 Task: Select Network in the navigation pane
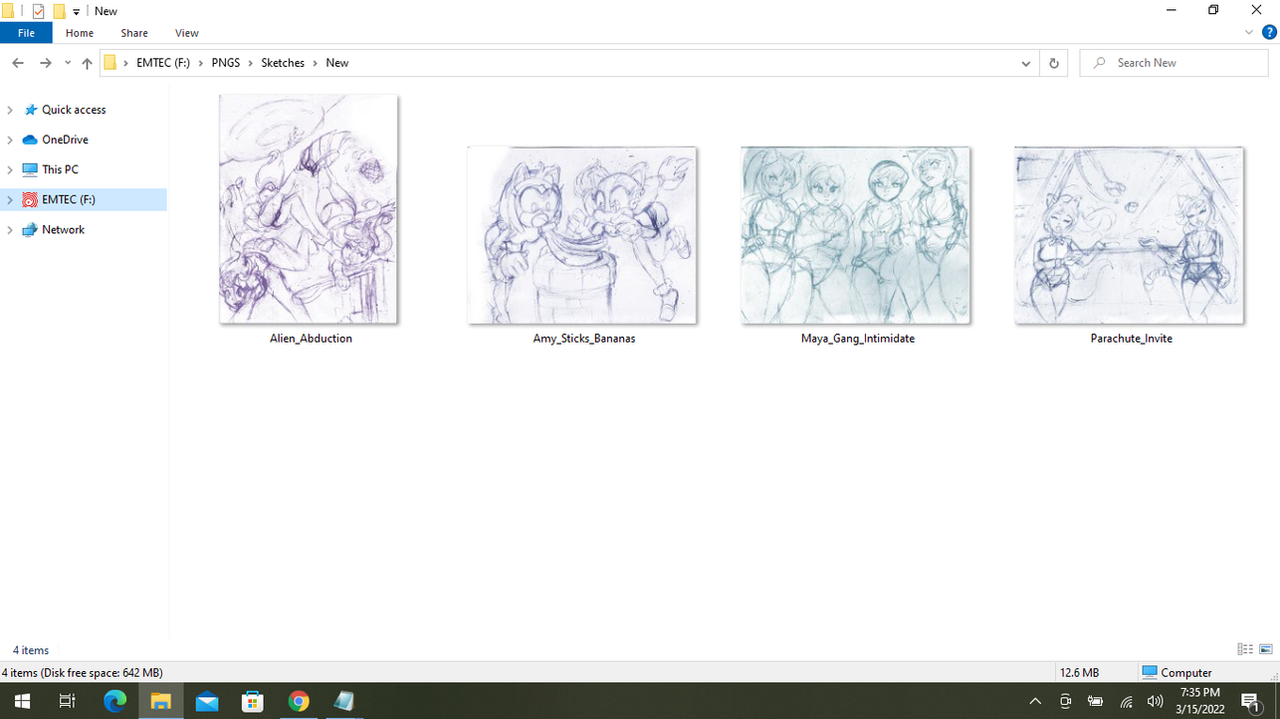63,230
